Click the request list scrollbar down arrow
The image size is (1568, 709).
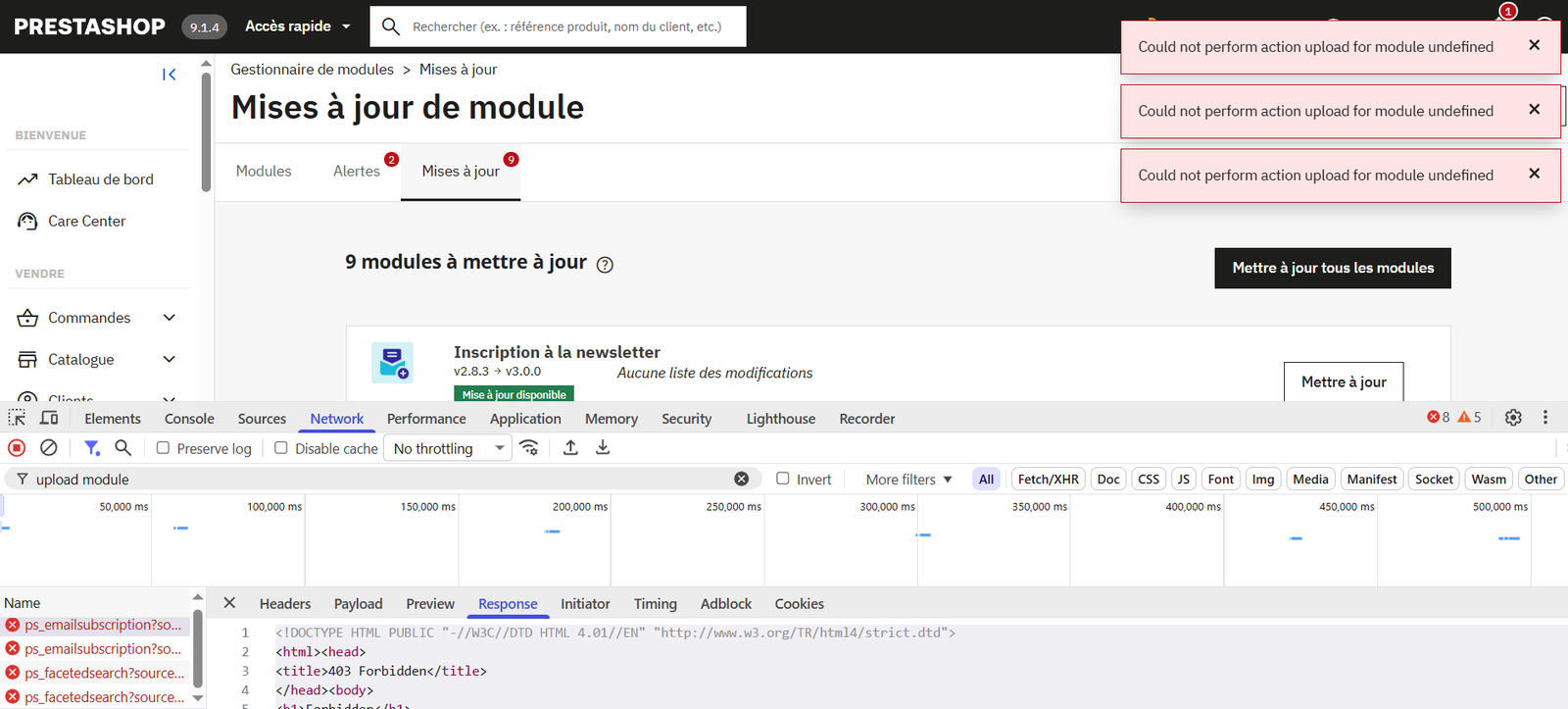pyautogui.click(x=198, y=699)
